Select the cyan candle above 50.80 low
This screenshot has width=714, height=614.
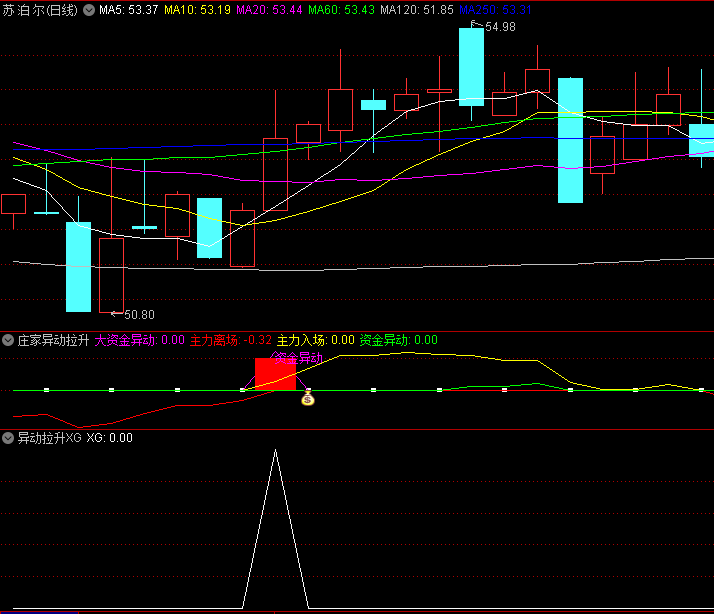point(79,266)
